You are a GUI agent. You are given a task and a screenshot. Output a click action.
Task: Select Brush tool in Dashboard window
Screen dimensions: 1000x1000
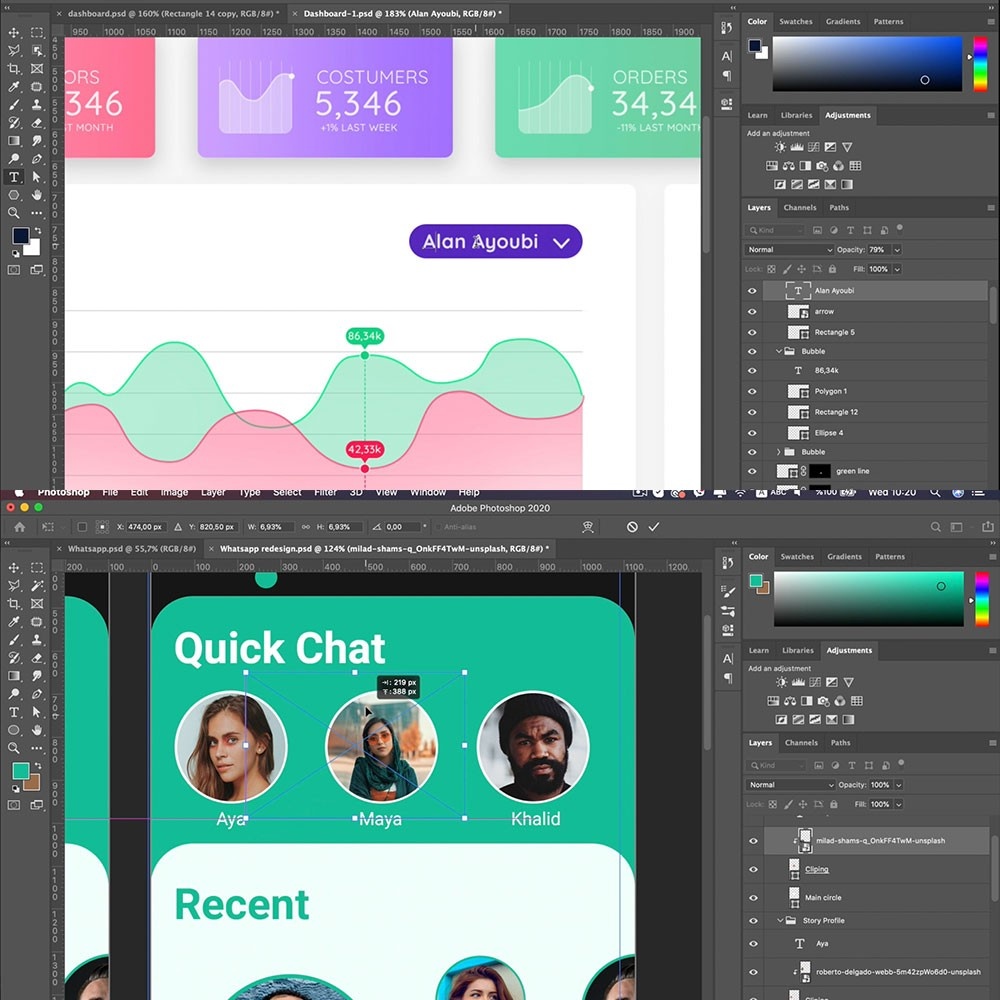point(13,105)
